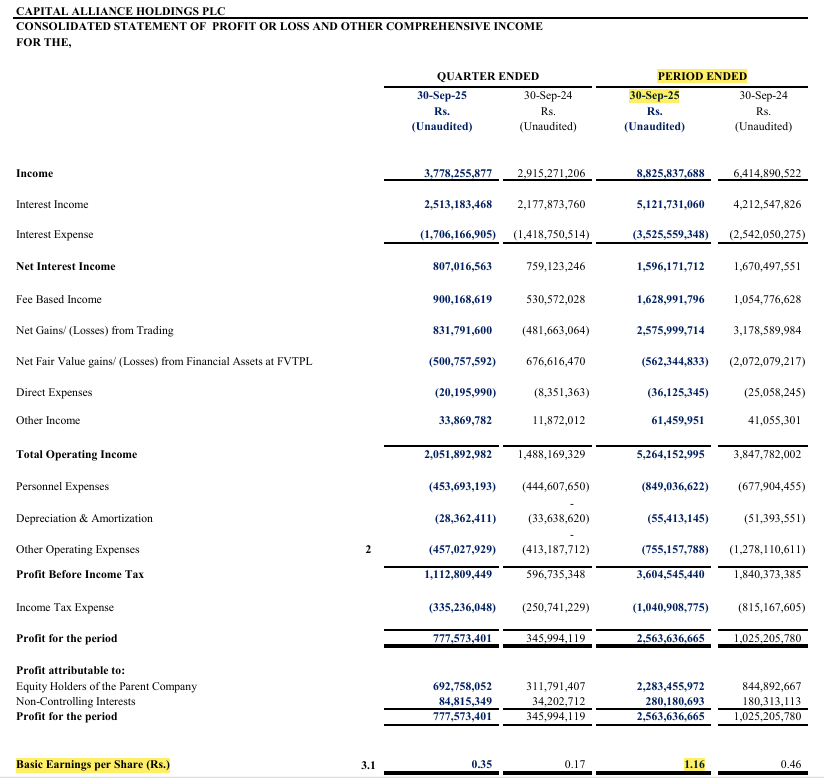Click FVTPL value (500,757,592)
Image resolution: width=824 pixels, height=778 pixels.
pyautogui.click(x=462, y=362)
